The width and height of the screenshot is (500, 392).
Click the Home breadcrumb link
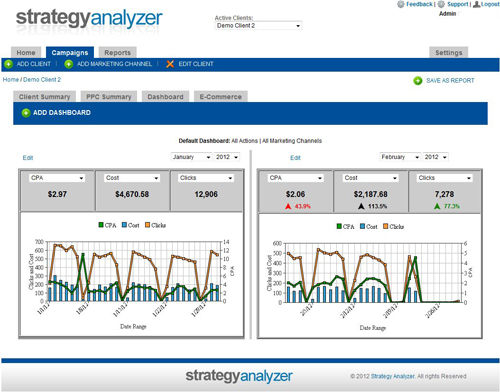(11, 80)
